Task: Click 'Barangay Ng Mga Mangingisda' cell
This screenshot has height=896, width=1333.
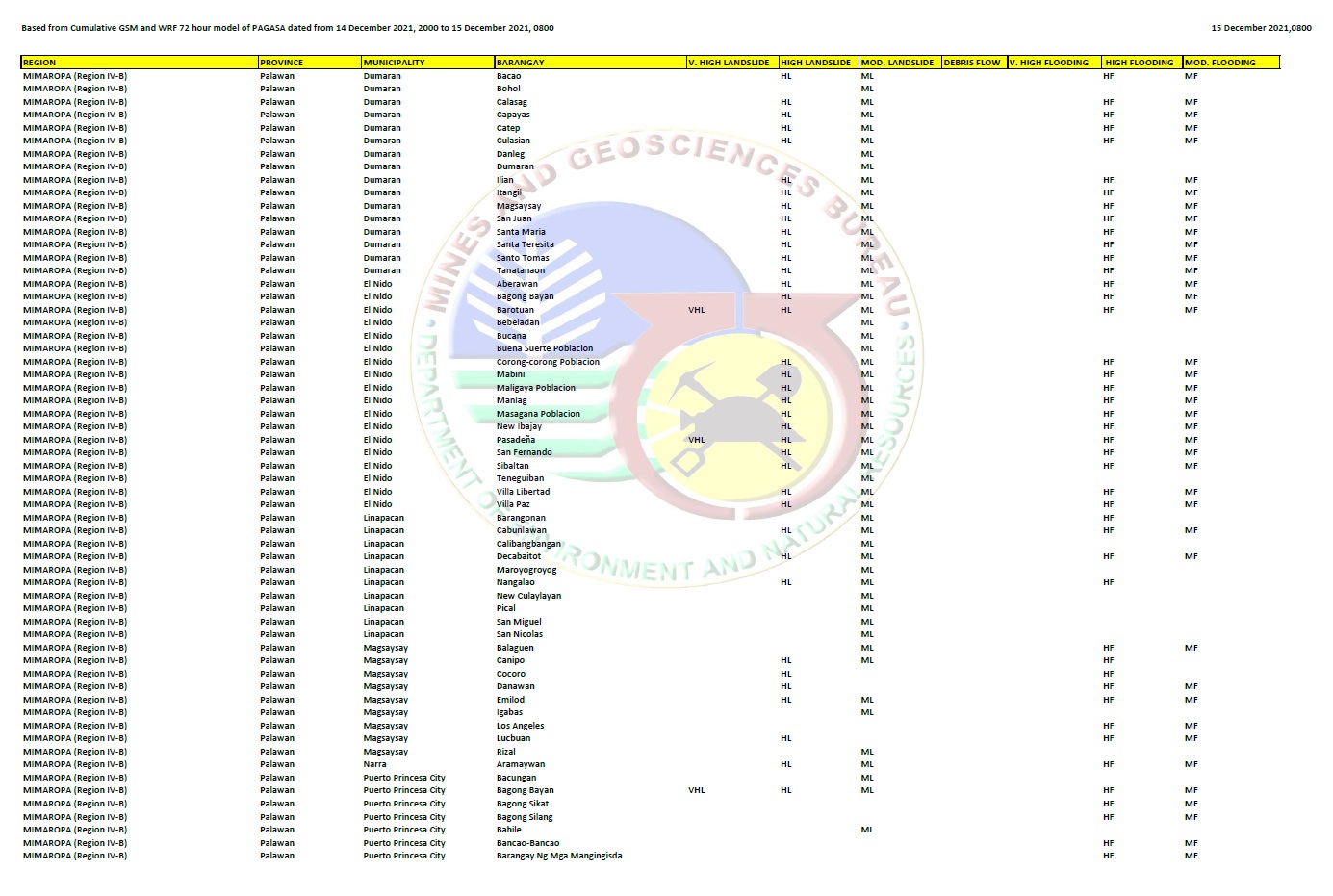Action: pyautogui.click(x=558, y=855)
